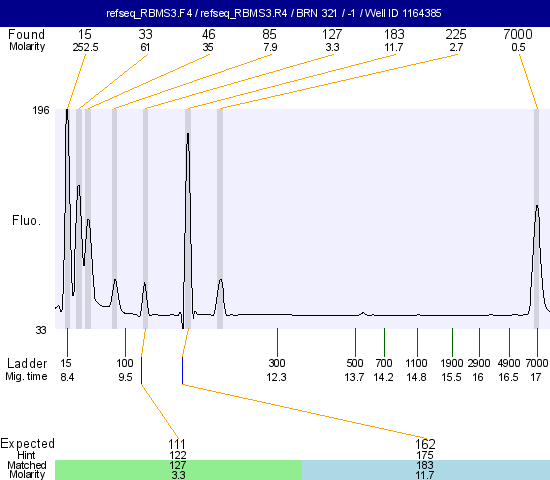Select the 7000 found peak label
This screenshot has width=550, height=480.
click(518, 34)
